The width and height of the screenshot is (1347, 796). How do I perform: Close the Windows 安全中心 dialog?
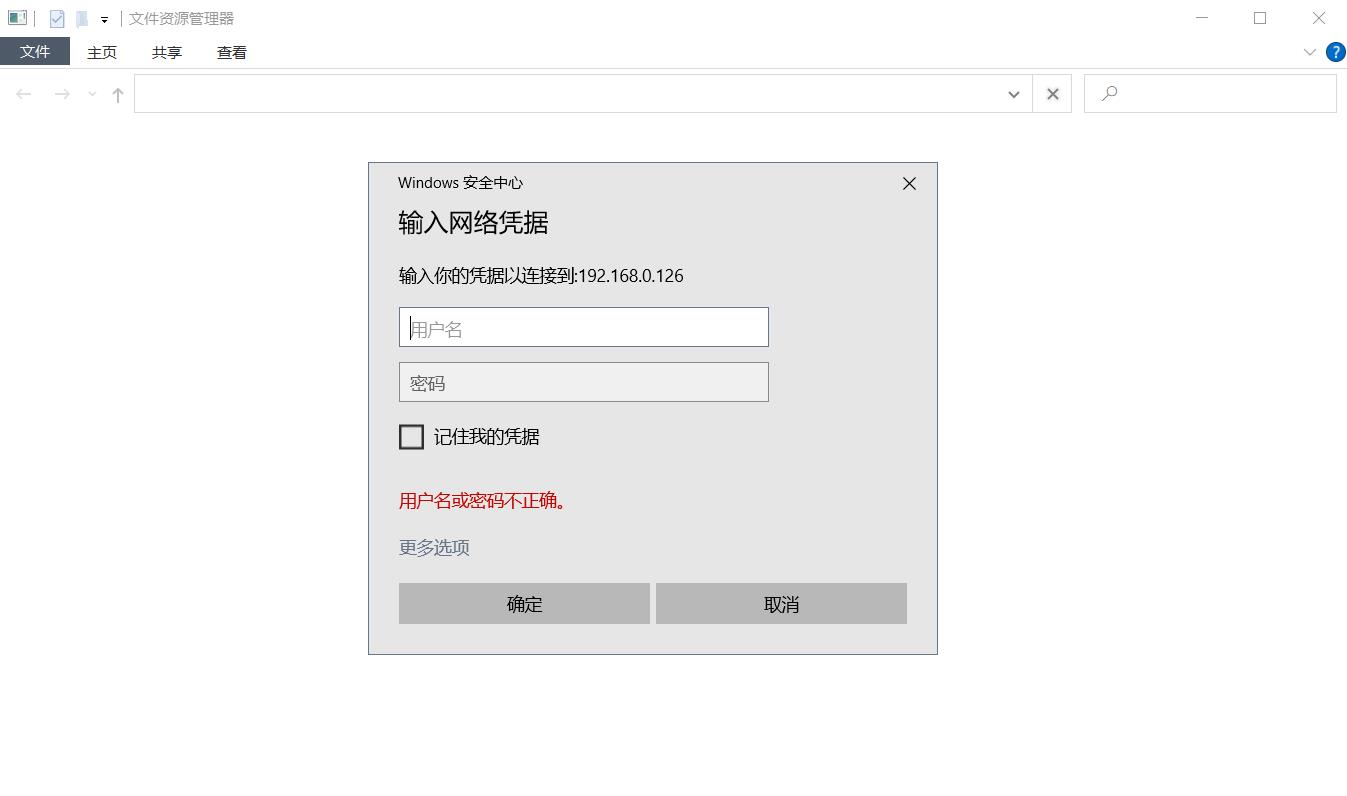[x=909, y=183]
